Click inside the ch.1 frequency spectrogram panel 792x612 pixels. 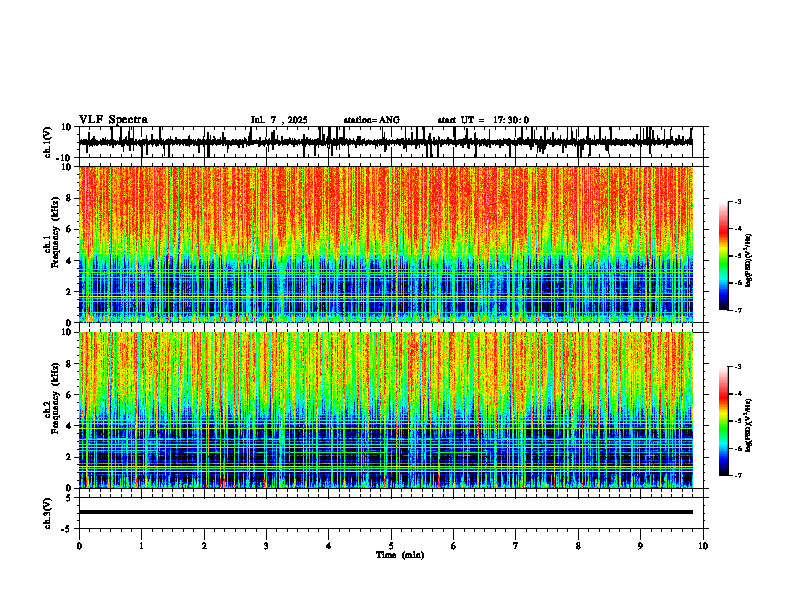tap(385, 244)
